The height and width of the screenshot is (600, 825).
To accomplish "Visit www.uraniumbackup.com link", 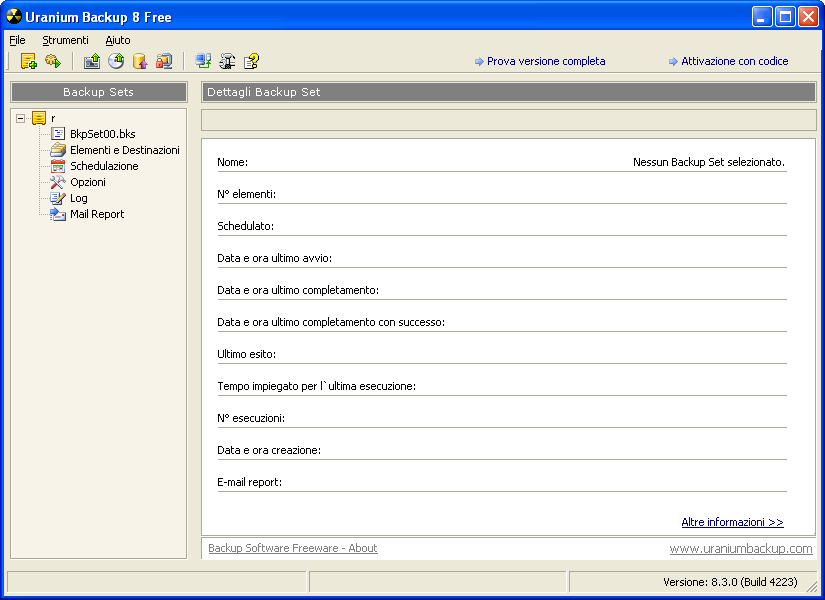I will (x=741, y=548).
